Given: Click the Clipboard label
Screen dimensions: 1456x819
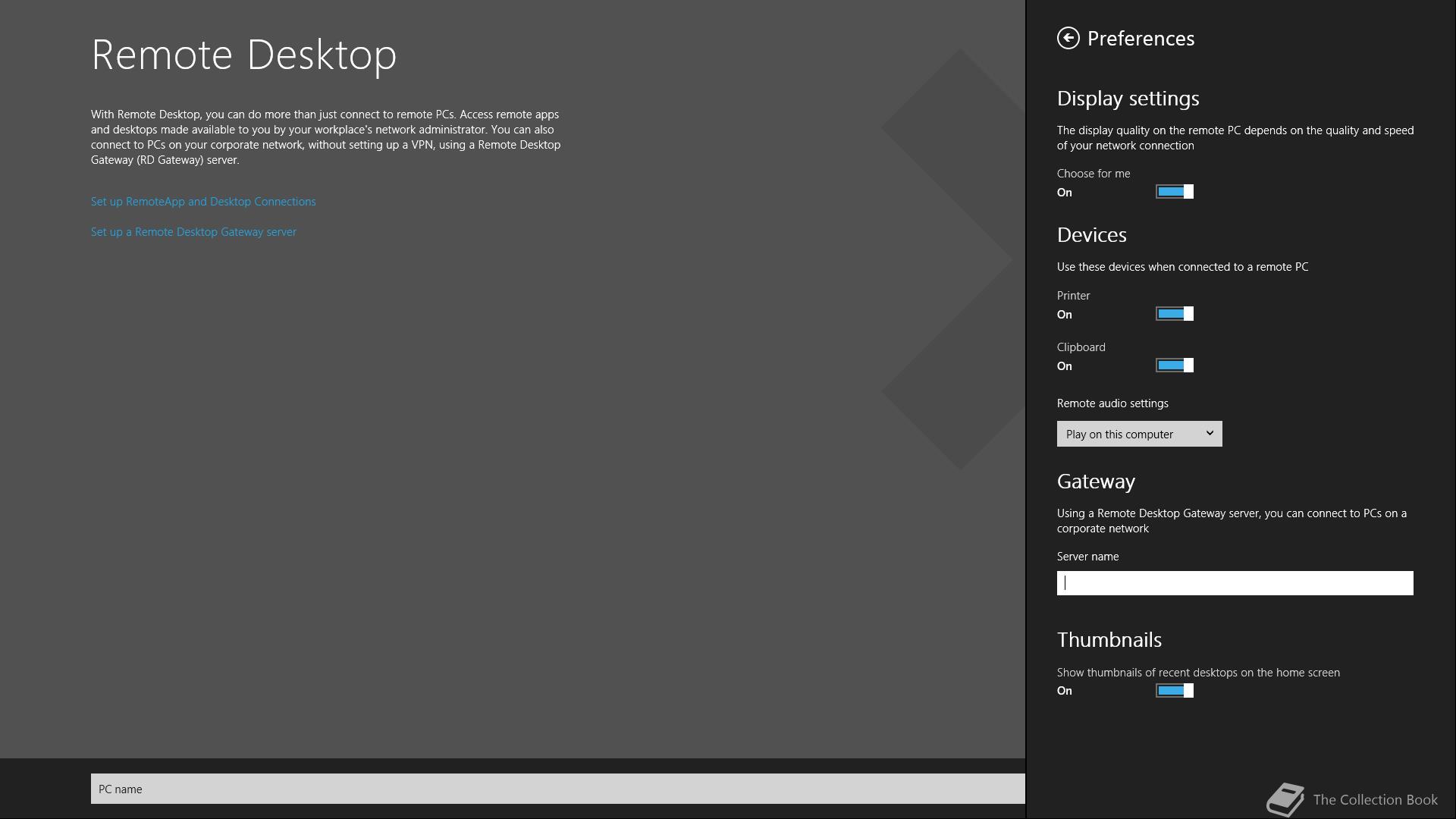Looking at the screenshot, I should click(x=1081, y=347).
